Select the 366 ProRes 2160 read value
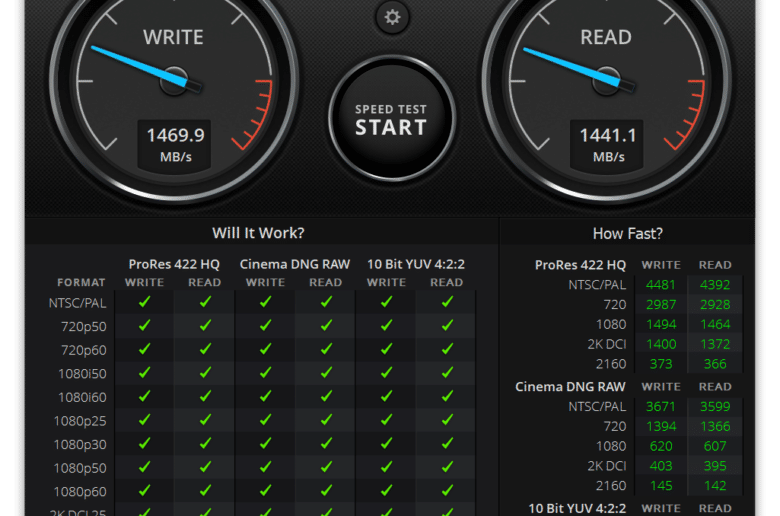 (715, 364)
